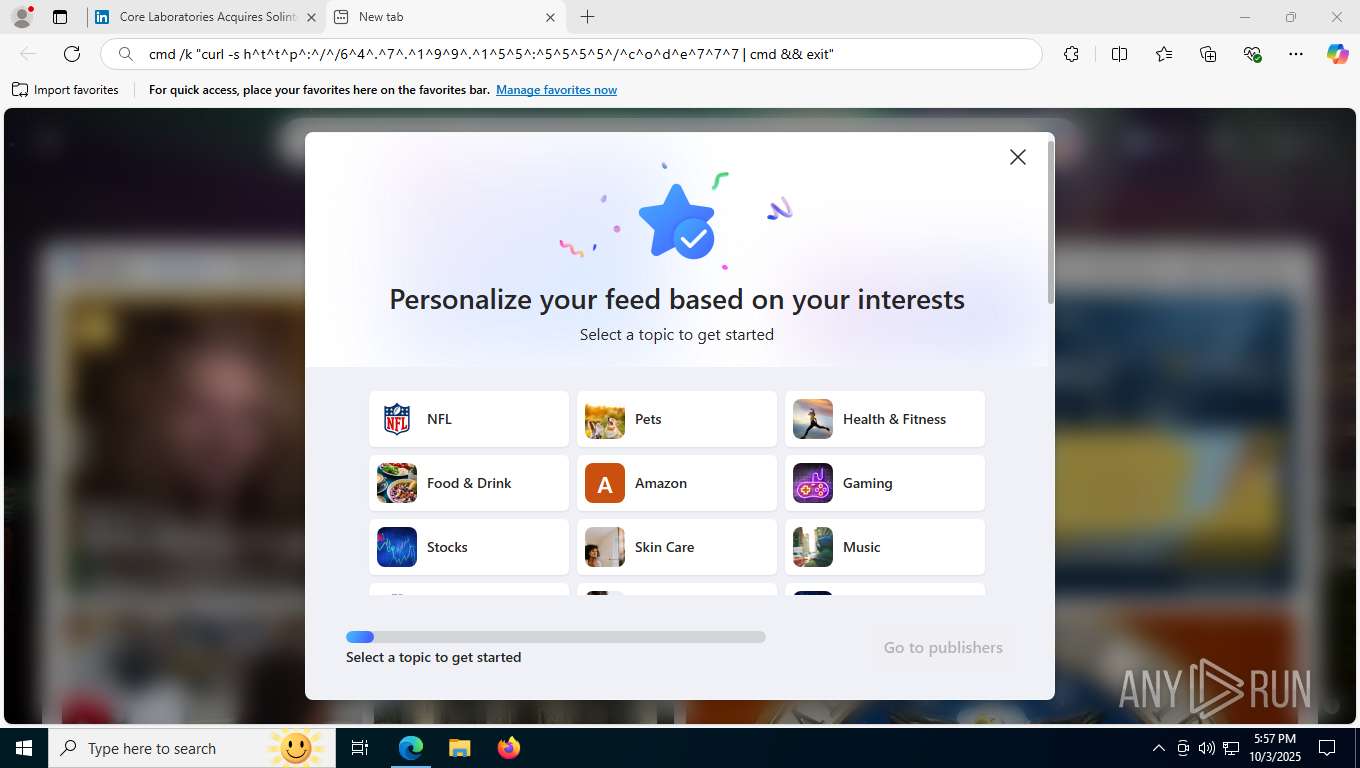Select the Food & Drink topic
Image resolution: width=1360 pixels, height=768 pixels.
469,483
